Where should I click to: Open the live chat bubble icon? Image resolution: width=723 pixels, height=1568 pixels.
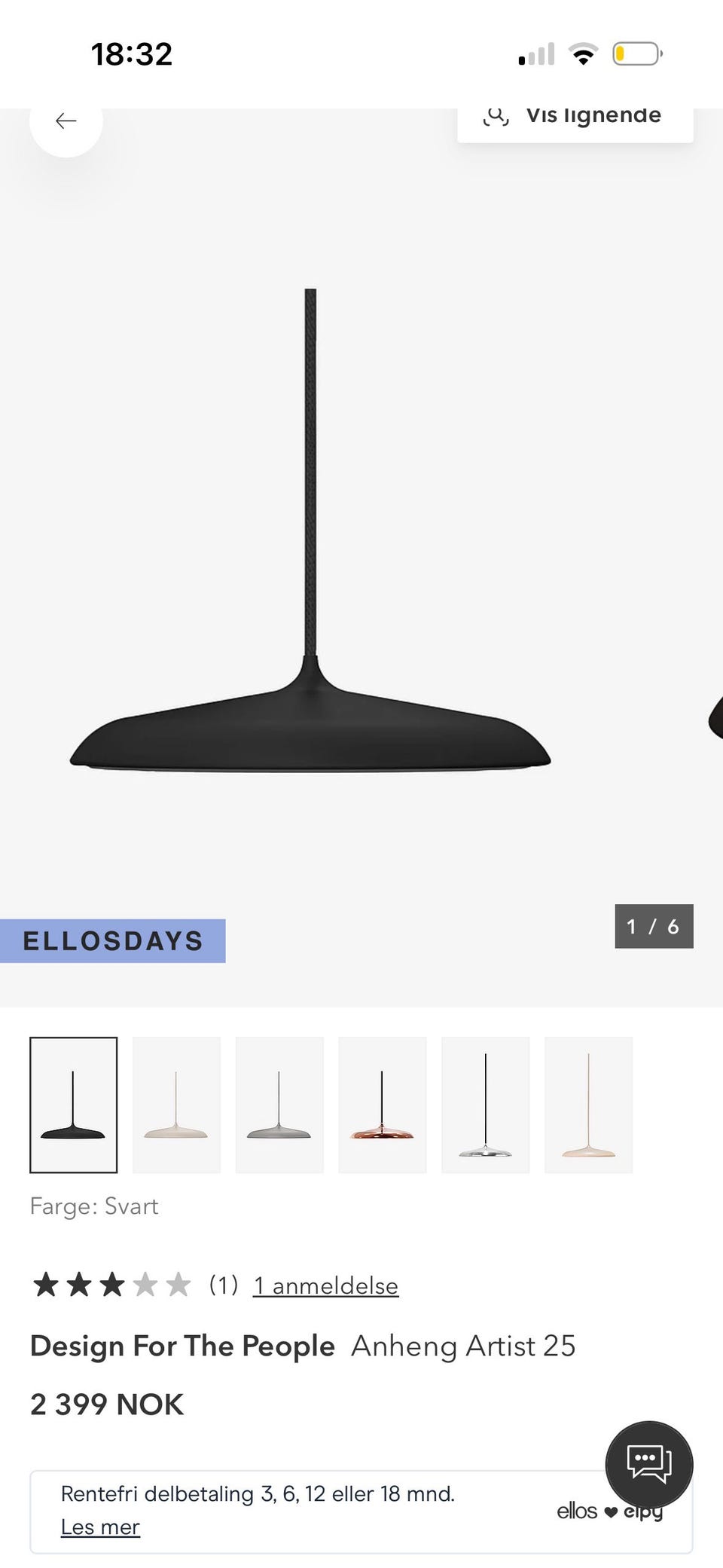(649, 1464)
